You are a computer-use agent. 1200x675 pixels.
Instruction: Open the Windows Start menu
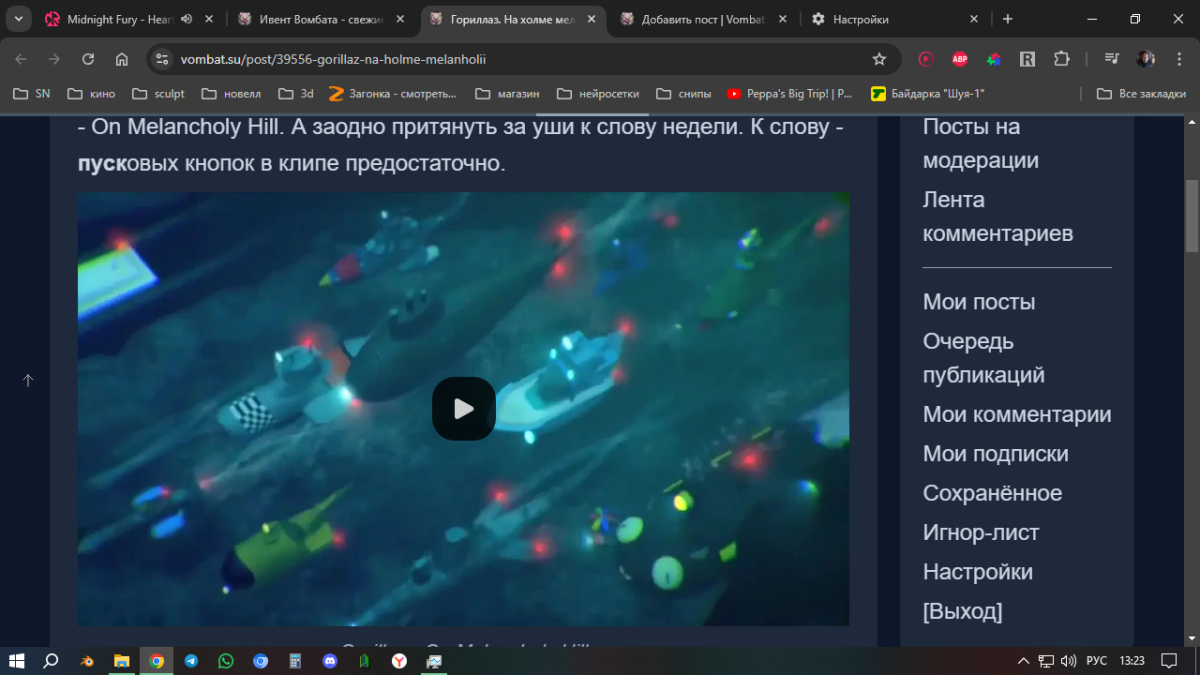17,661
